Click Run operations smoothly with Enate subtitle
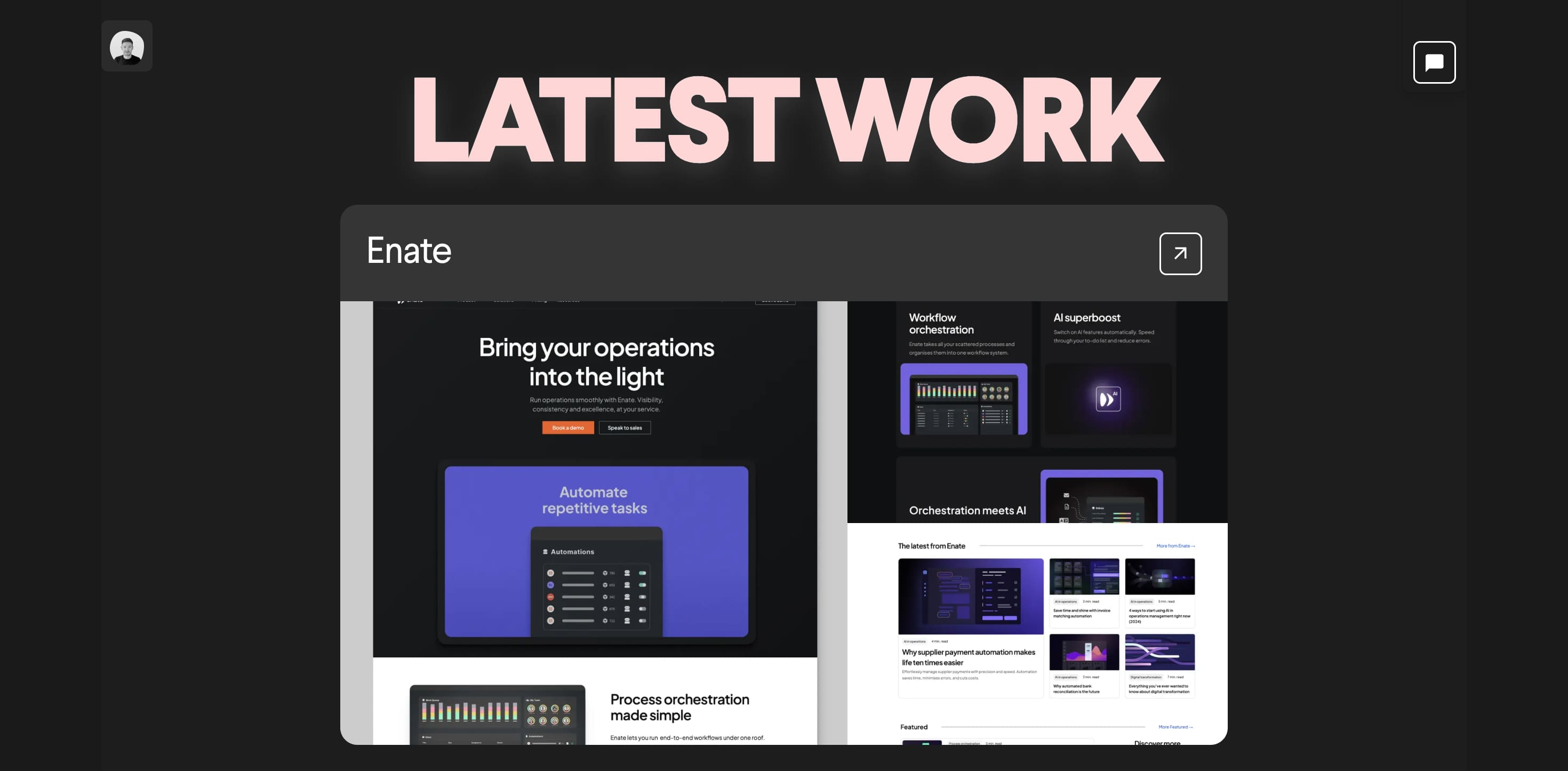 [x=596, y=405]
